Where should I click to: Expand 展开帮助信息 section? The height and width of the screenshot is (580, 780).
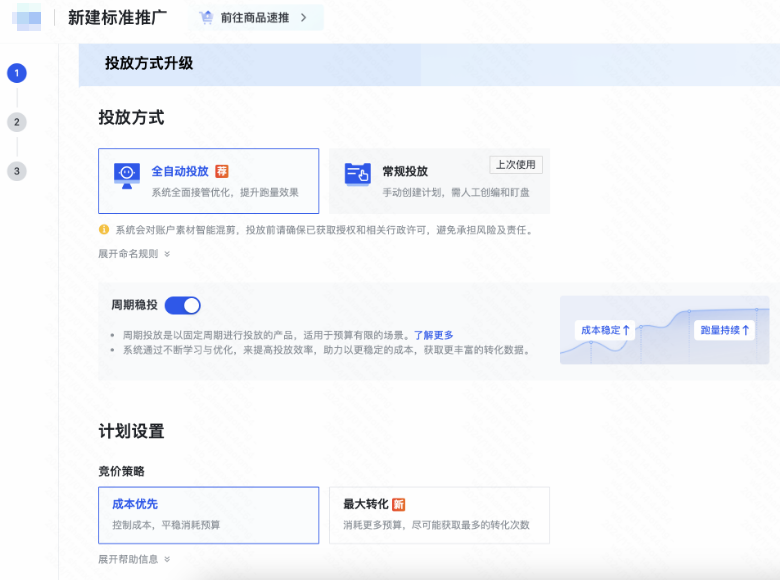[x=134, y=559]
